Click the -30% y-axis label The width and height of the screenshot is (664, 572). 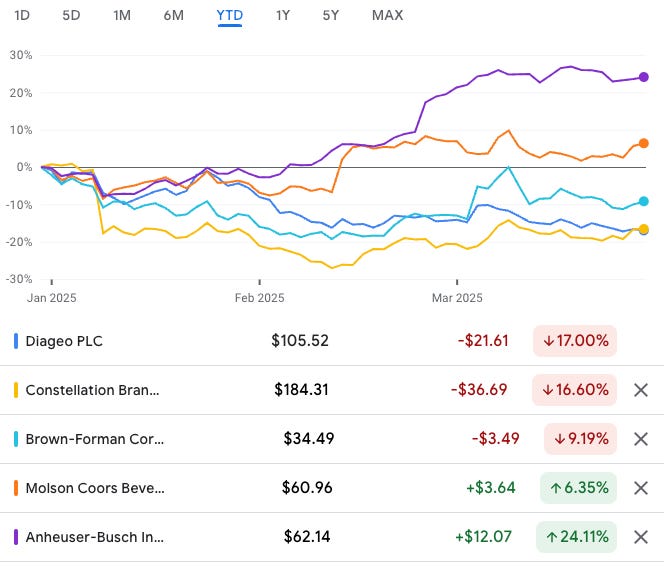click(x=19, y=279)
